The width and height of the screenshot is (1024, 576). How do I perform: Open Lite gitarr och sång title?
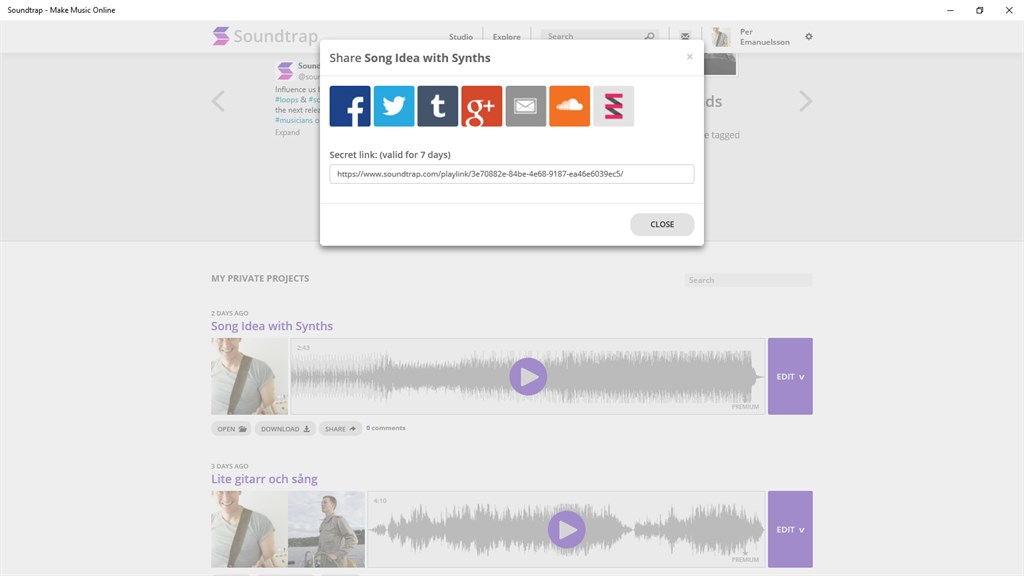pyautogui.click(x=264, y=479)
